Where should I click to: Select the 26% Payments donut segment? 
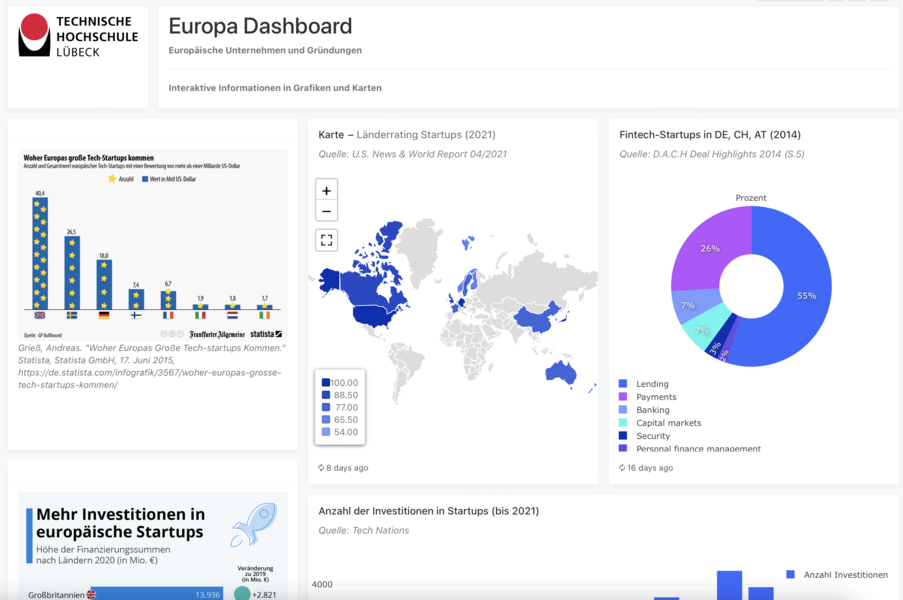tap(710, 248)
